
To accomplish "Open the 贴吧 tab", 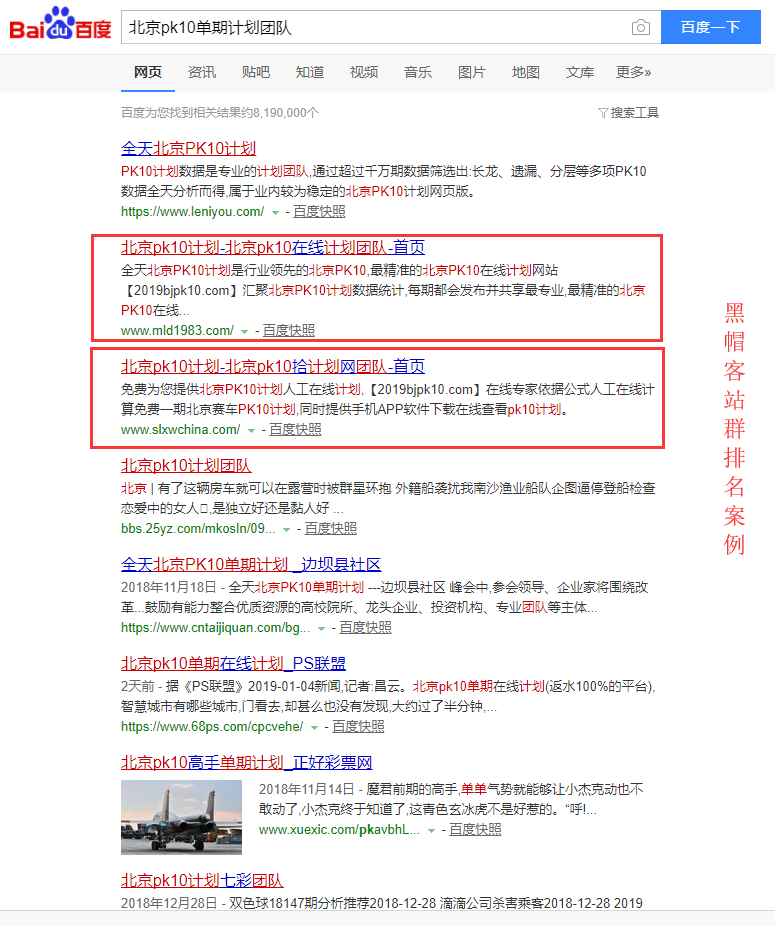I will point(256,72).
